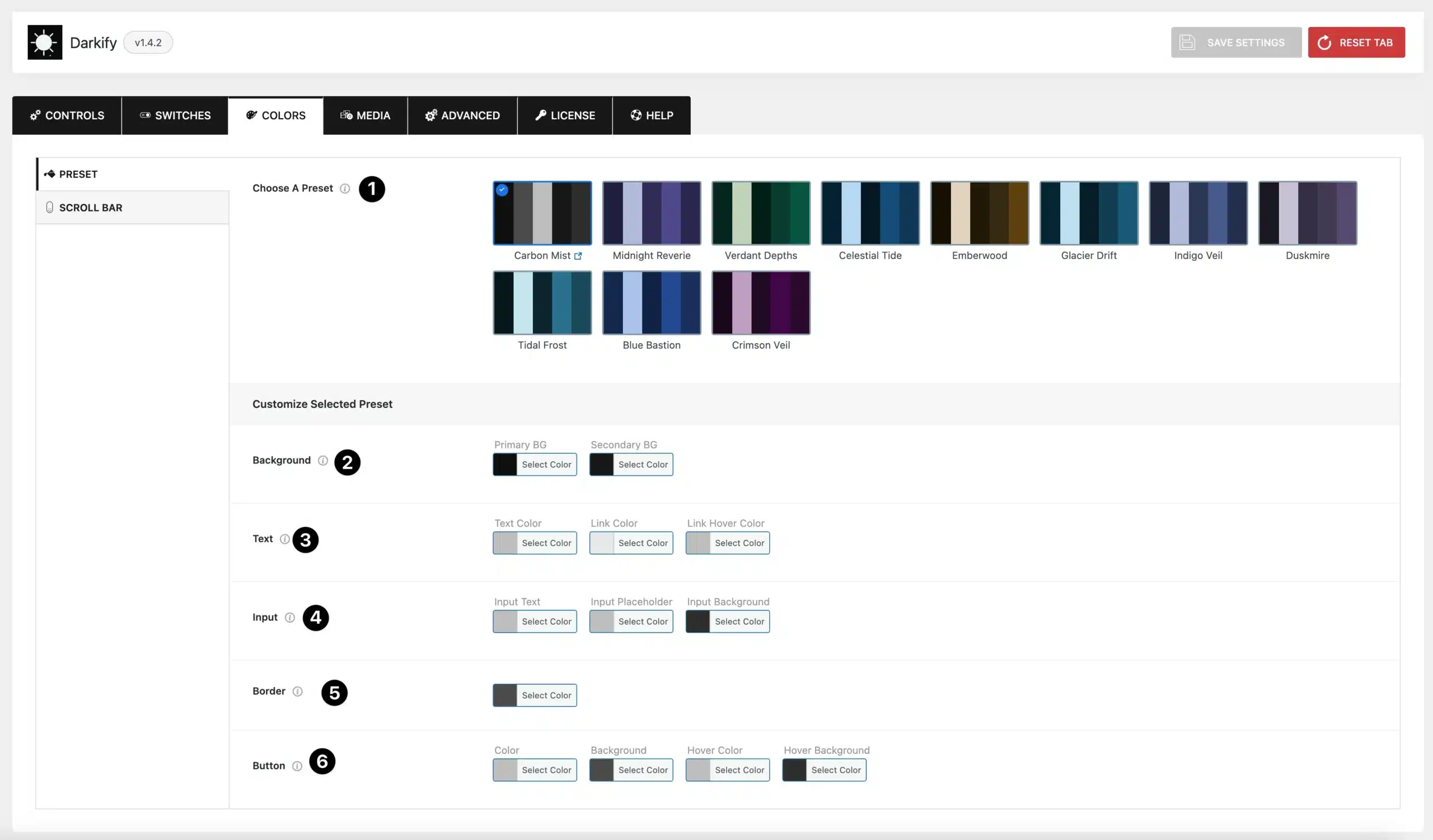The width and height of the screenshot is (1433, 840).
Task: Click the Reset Tab button
Action: point(1356,42)
